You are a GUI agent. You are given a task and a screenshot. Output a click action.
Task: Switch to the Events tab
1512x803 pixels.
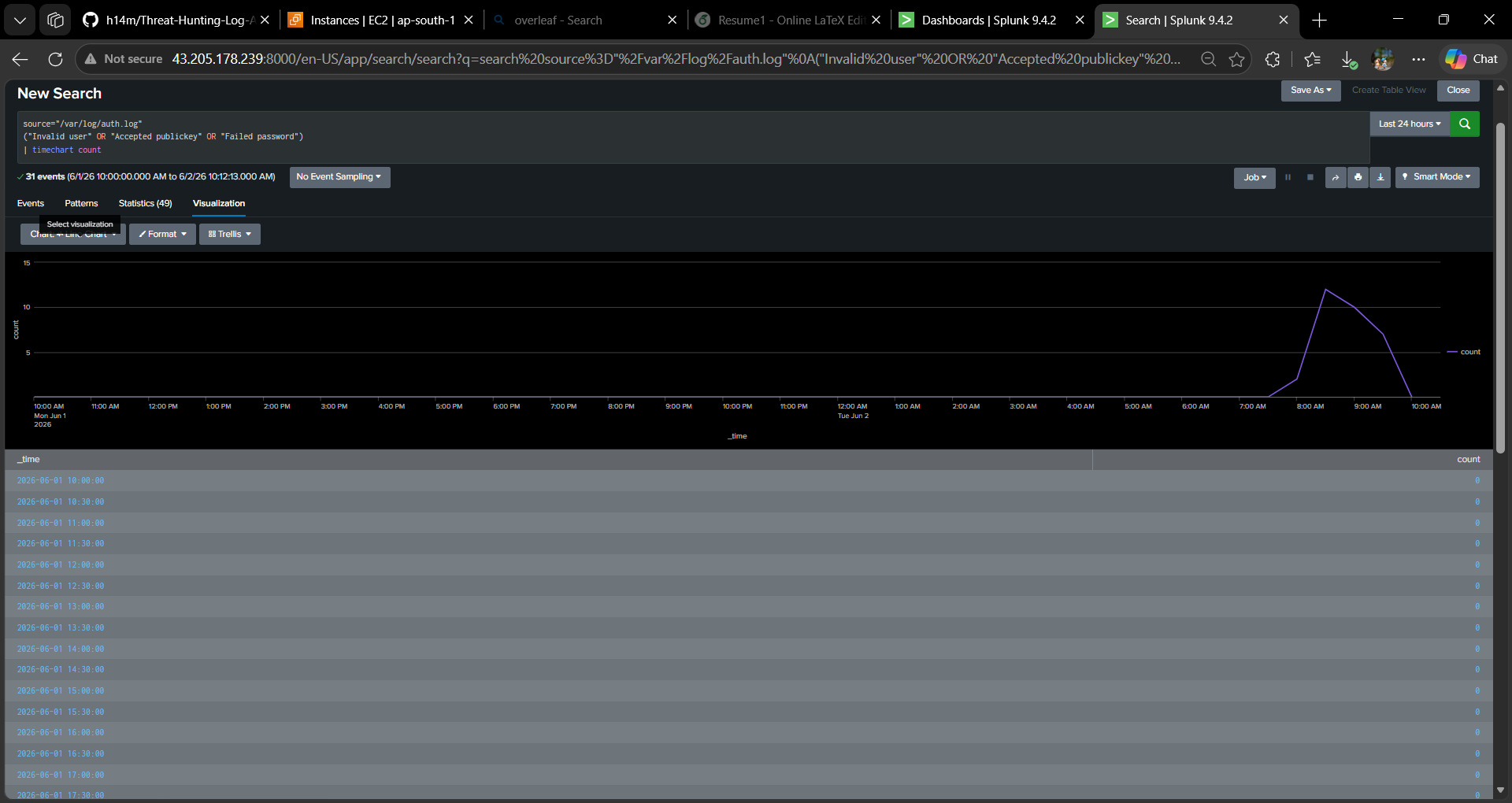click(31, 204)
